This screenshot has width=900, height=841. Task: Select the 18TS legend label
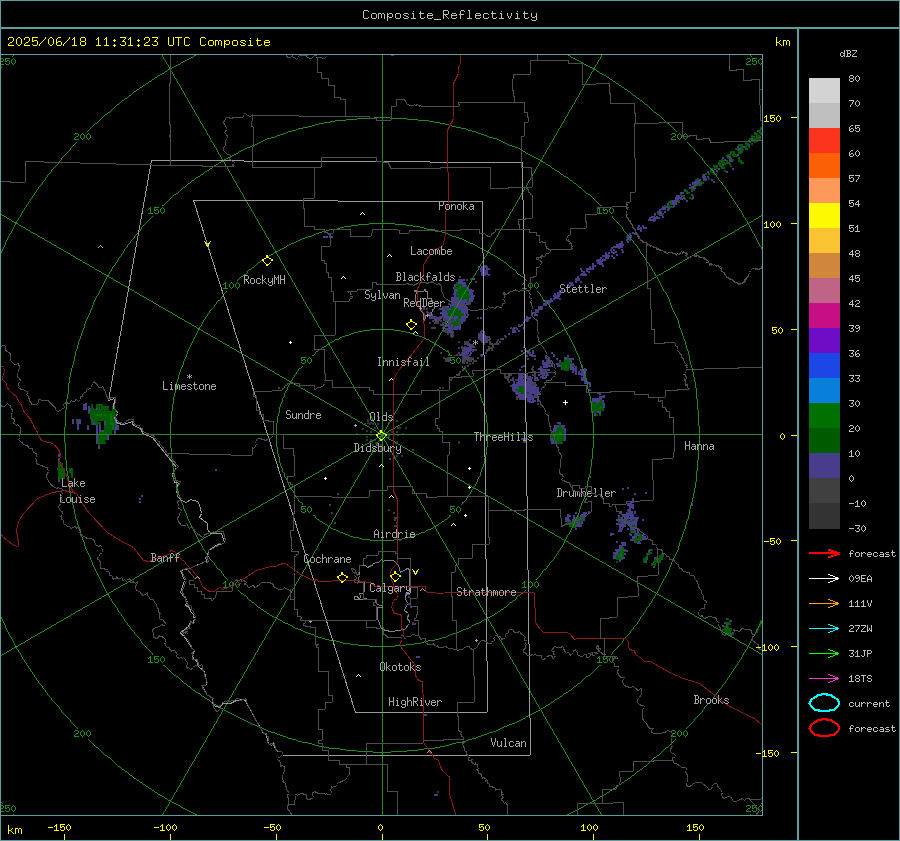[860, 679]
